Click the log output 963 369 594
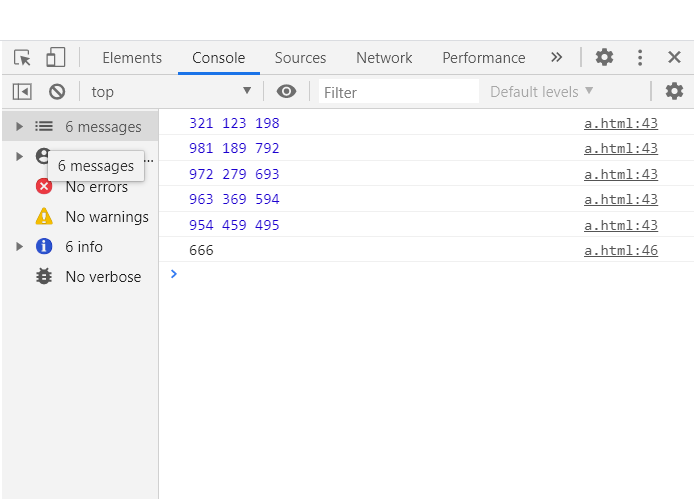Image resolution: width=694 pixels, height=499 pixels. (x=234, y=199)
